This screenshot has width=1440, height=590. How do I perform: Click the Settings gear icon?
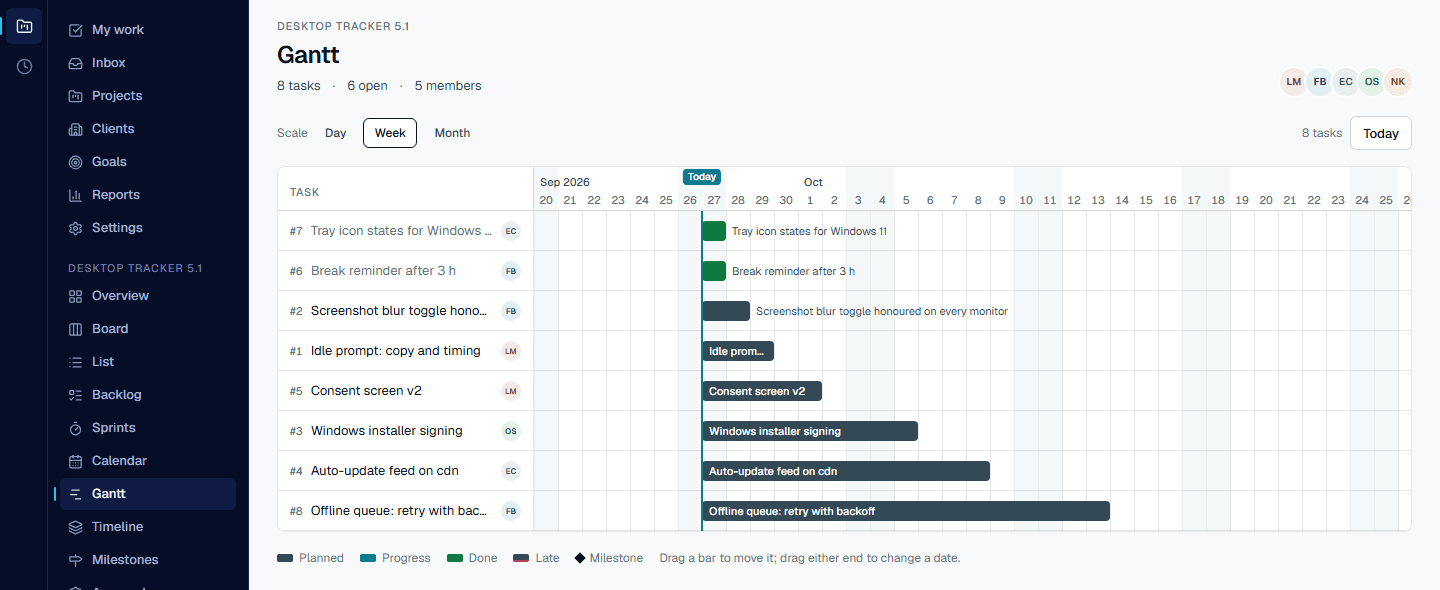point(75,228)
